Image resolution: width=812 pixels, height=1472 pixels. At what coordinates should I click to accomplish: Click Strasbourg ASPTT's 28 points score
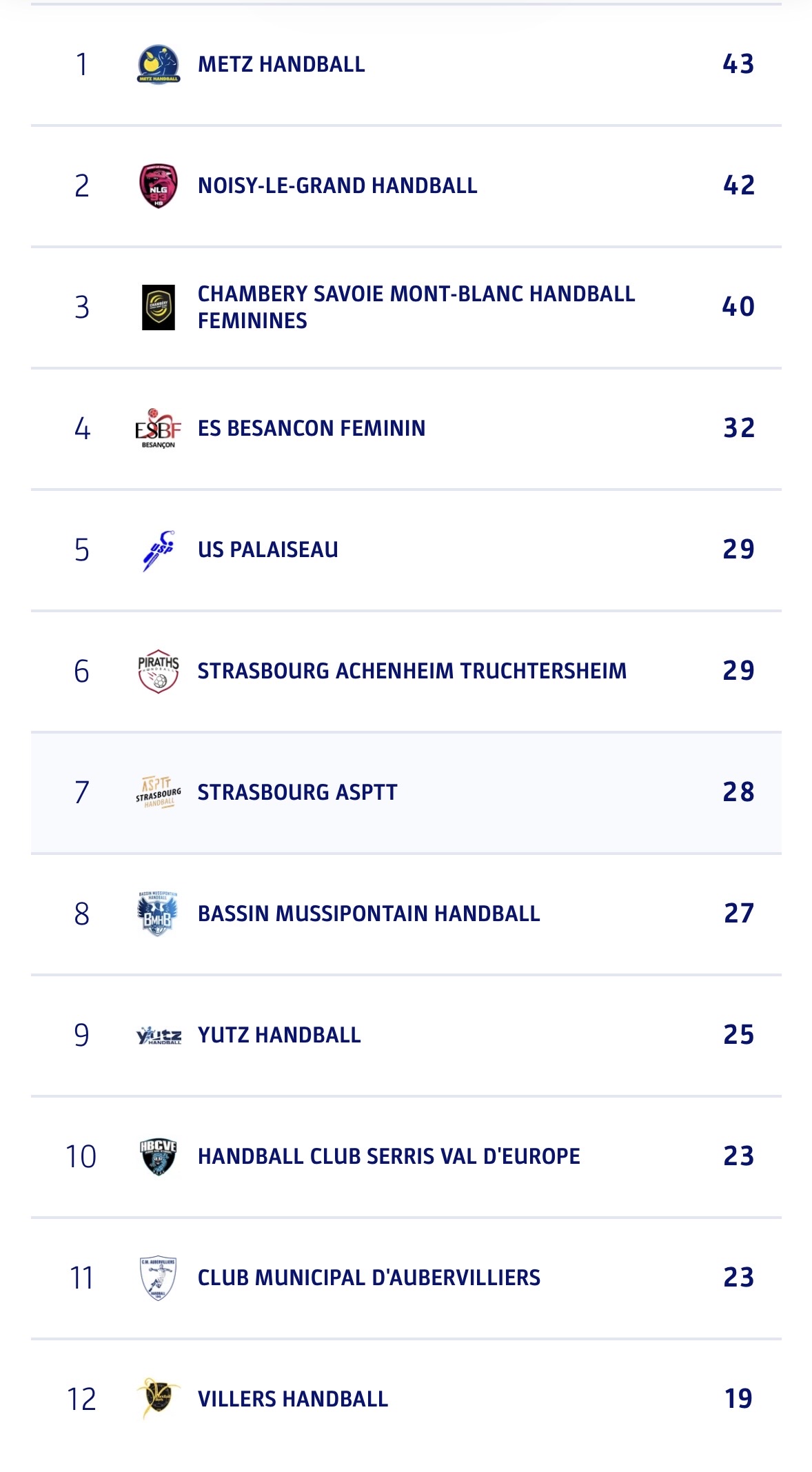[x=738, y=792]
